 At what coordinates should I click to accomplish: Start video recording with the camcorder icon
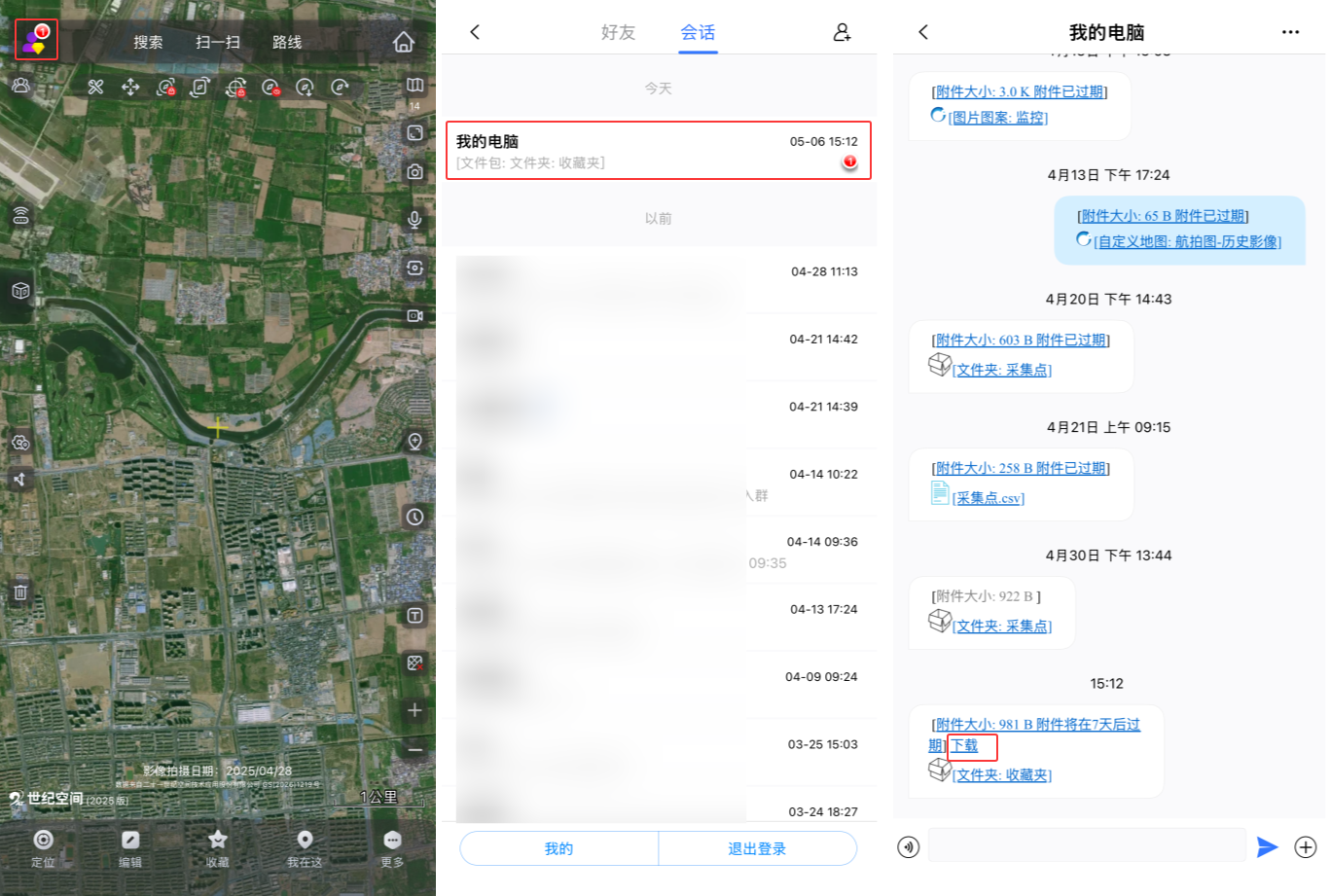(x=414, y=316)
